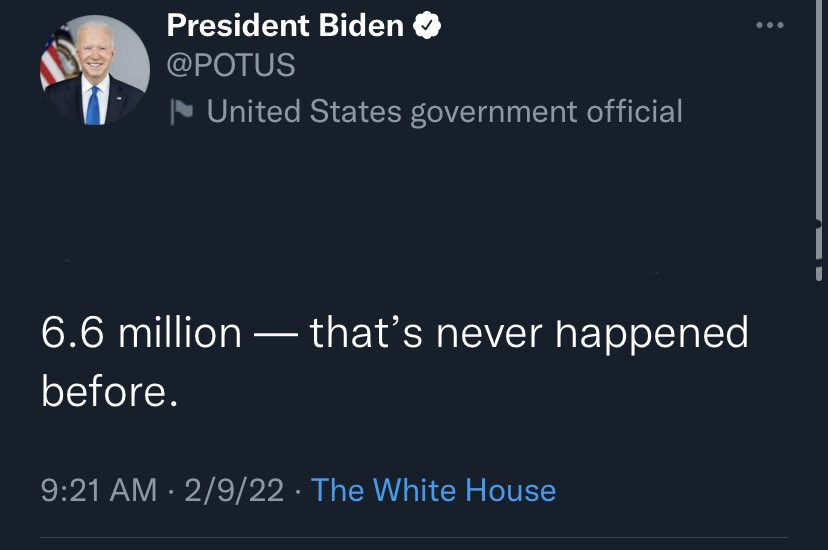Screen dimensions: 828x550
Task: Click the American flag in the avatar
Action: pos(56,60)
